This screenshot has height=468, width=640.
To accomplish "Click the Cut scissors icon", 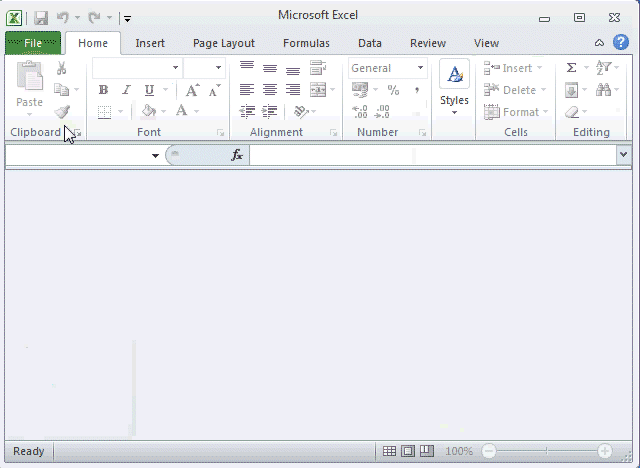I will point(62,68).
